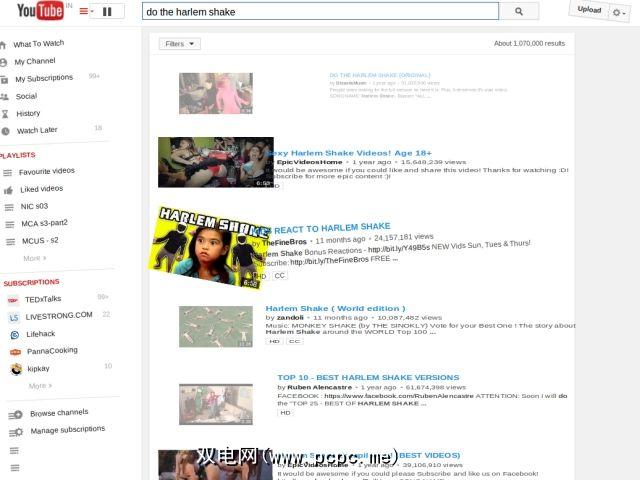Click the list icon beside NIC s03
640x480 pixels.
9,207
